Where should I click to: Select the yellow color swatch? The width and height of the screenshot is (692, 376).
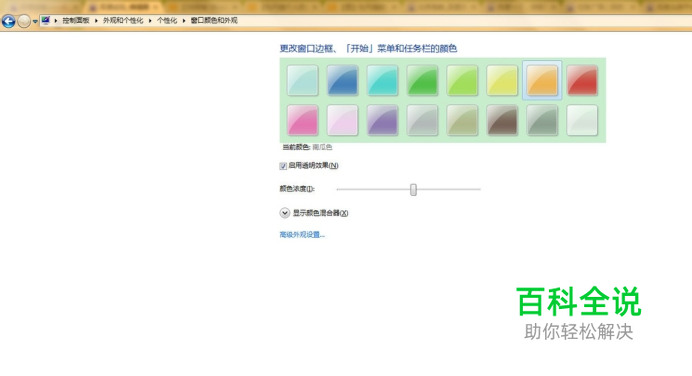pos(502,80)
